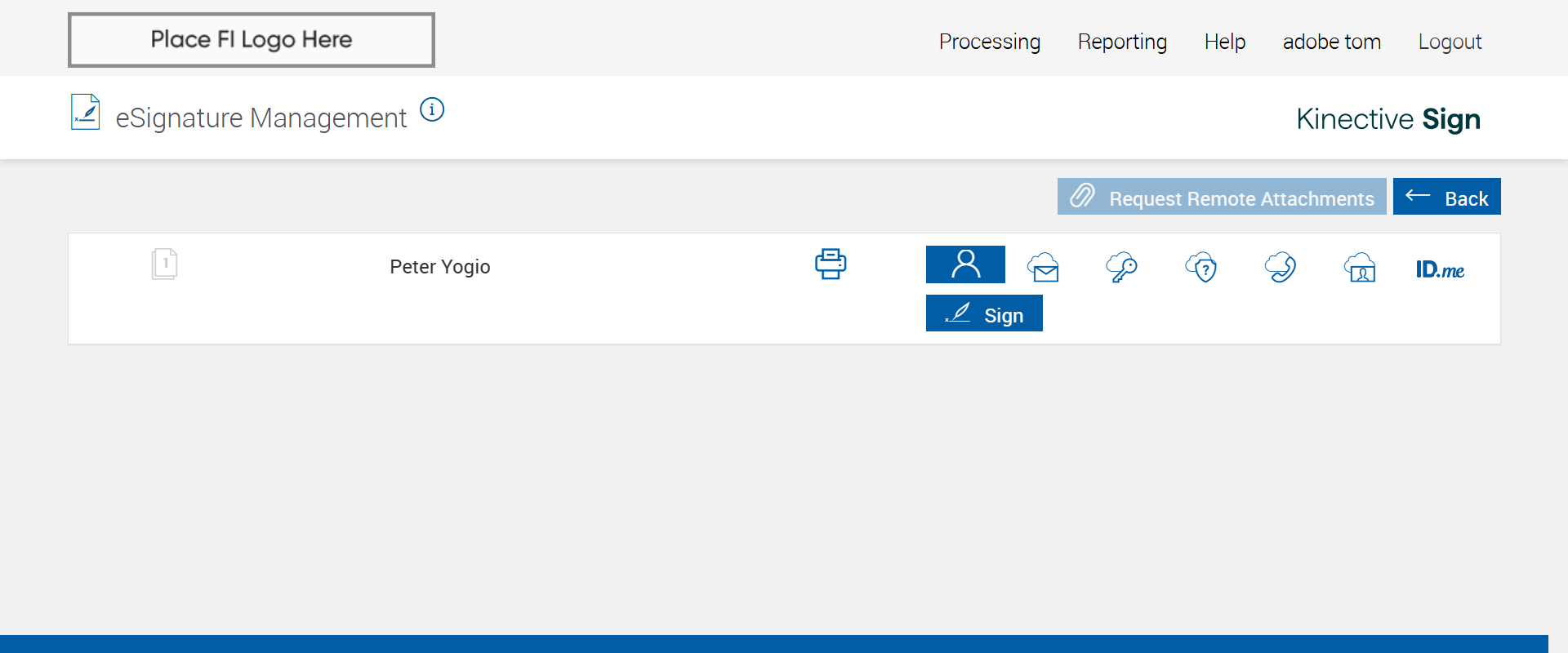Click the eSignature Management document icon
This screenshot has height=653, width=1568.
(86, 113)
